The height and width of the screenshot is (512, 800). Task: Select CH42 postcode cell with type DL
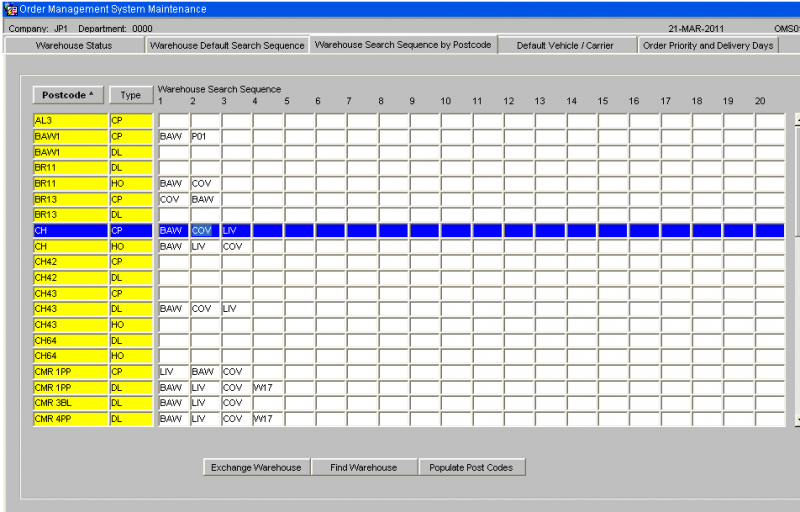[70, 277]
